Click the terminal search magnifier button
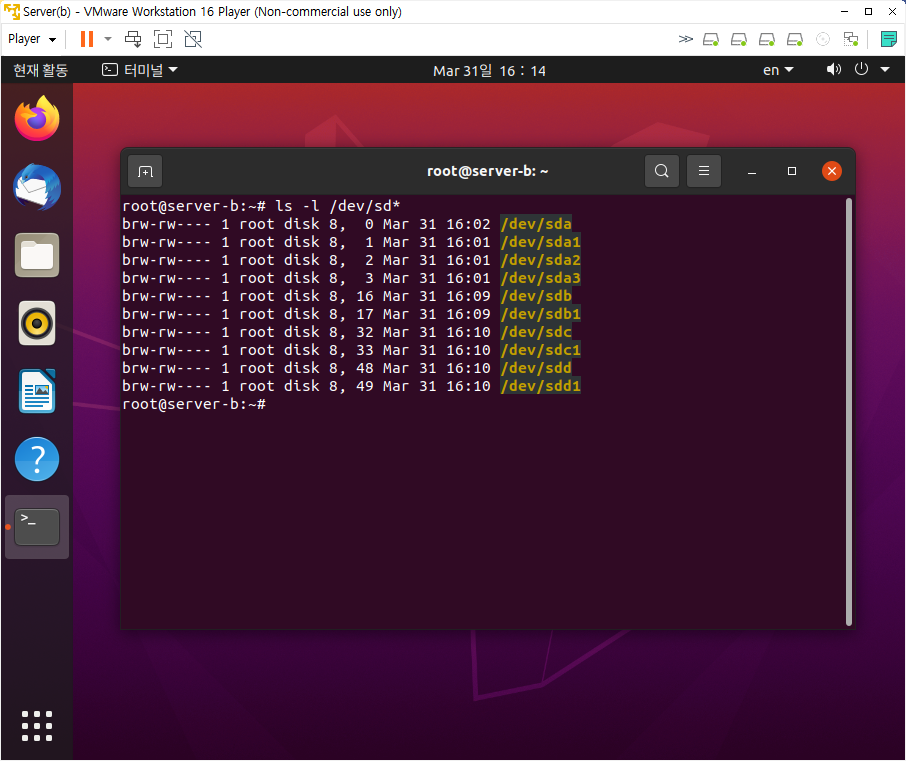The image size is (906, 761). pos(662,171)
